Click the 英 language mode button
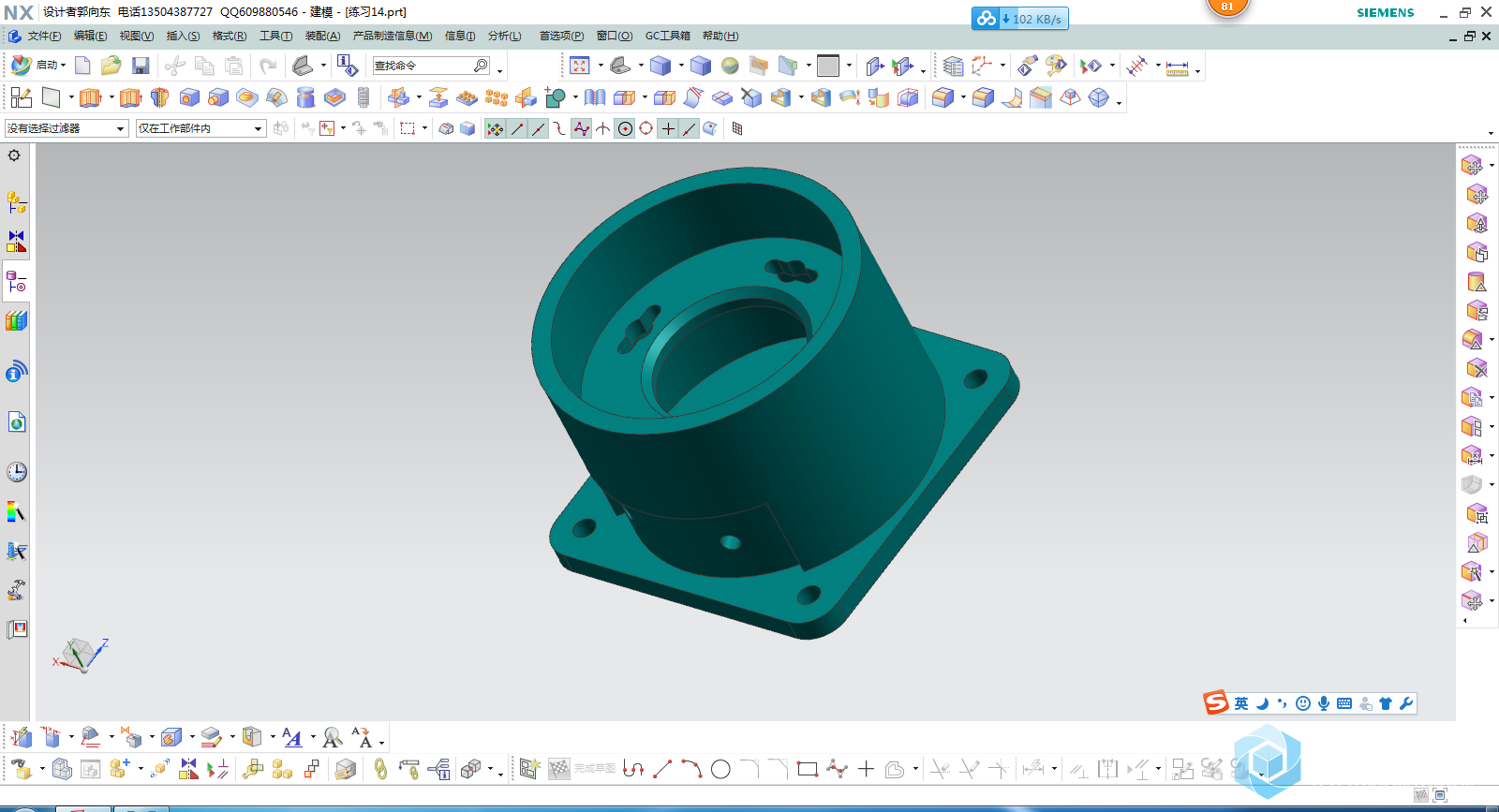 [x=1240, y=703]
